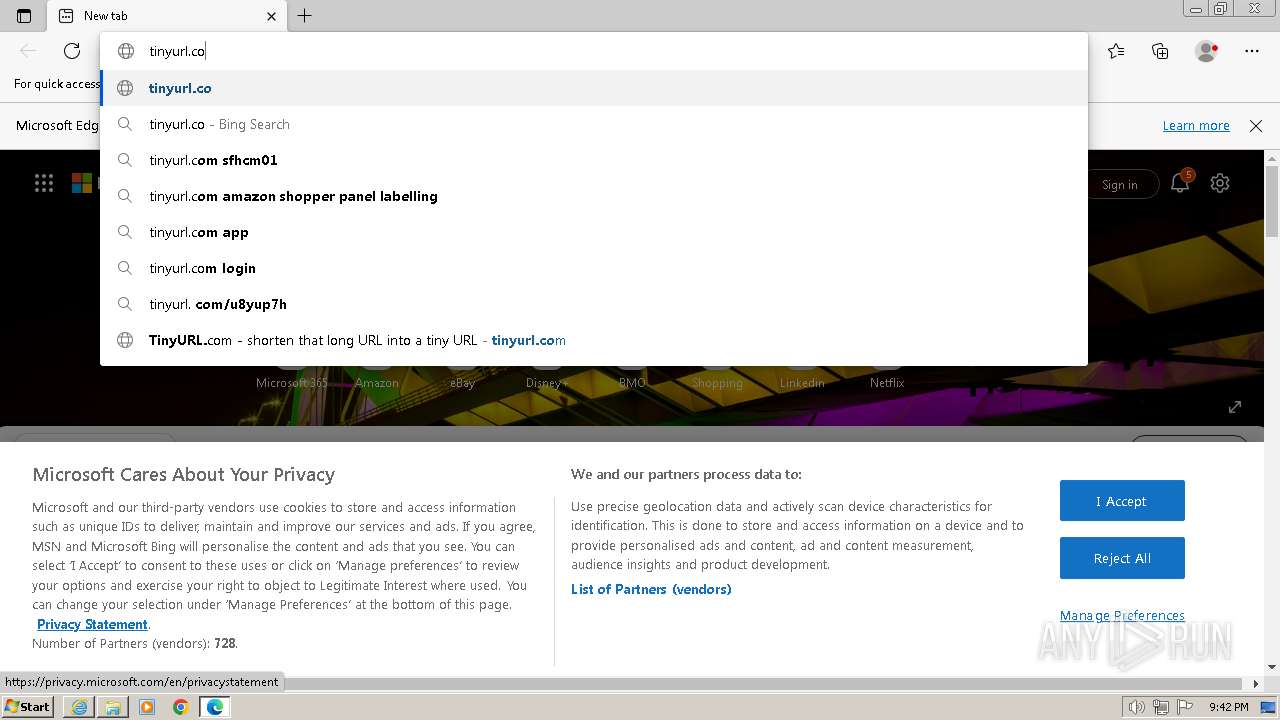The image size is (1280, 720).
Task: Launch Google Chrome from the taskbar
Action: pos(181,707)
